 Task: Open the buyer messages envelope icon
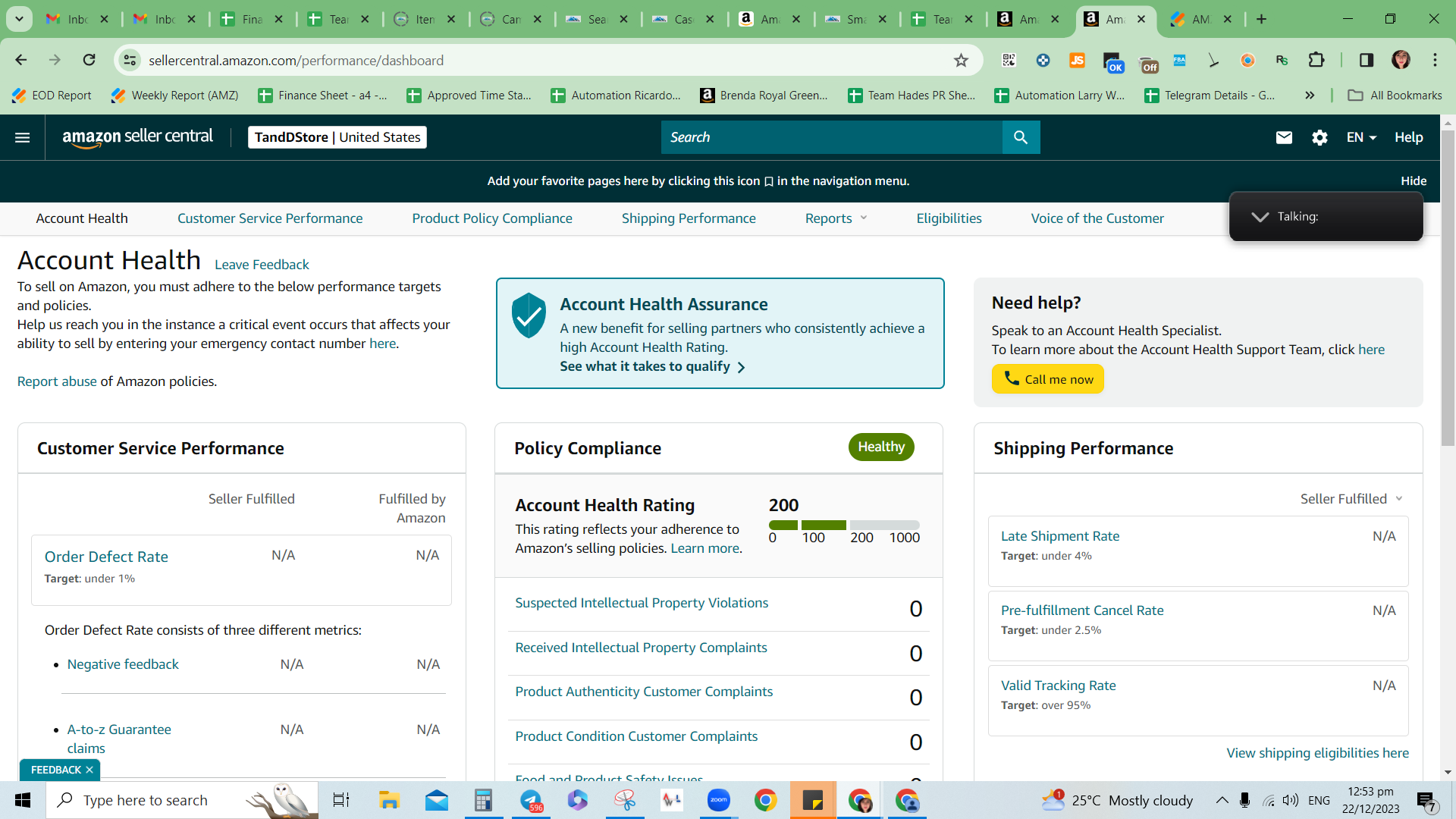(x=1284, y=137)
